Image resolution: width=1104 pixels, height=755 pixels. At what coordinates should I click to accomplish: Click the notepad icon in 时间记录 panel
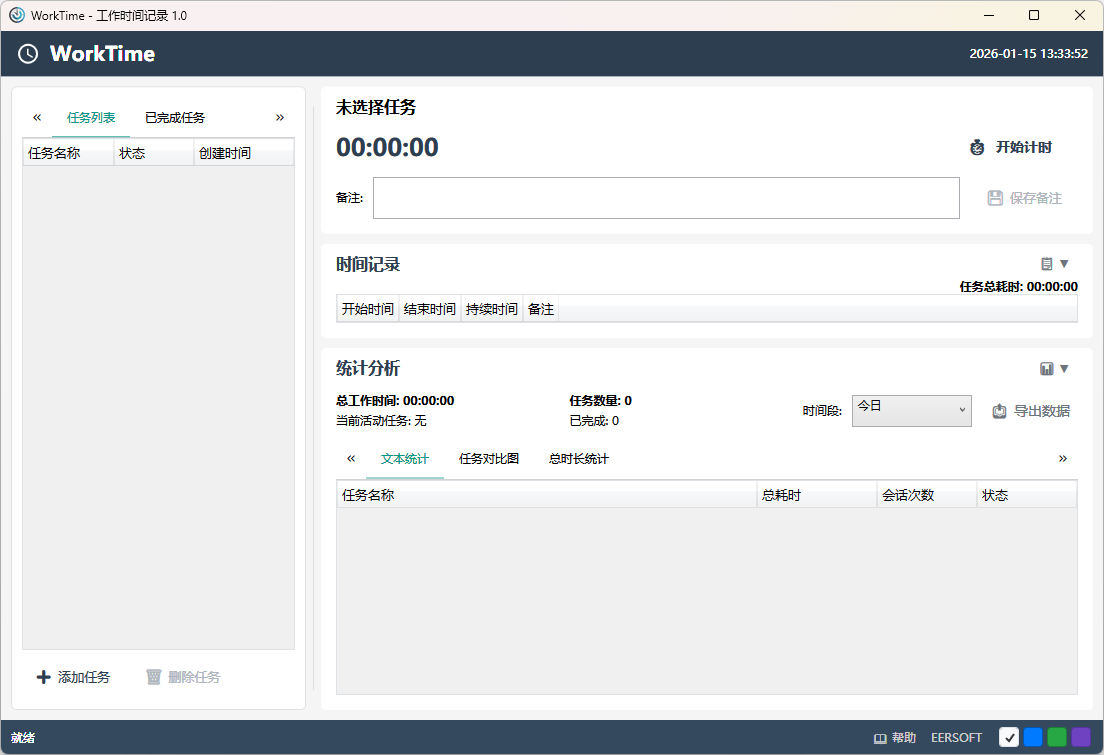coord(1047,264)
